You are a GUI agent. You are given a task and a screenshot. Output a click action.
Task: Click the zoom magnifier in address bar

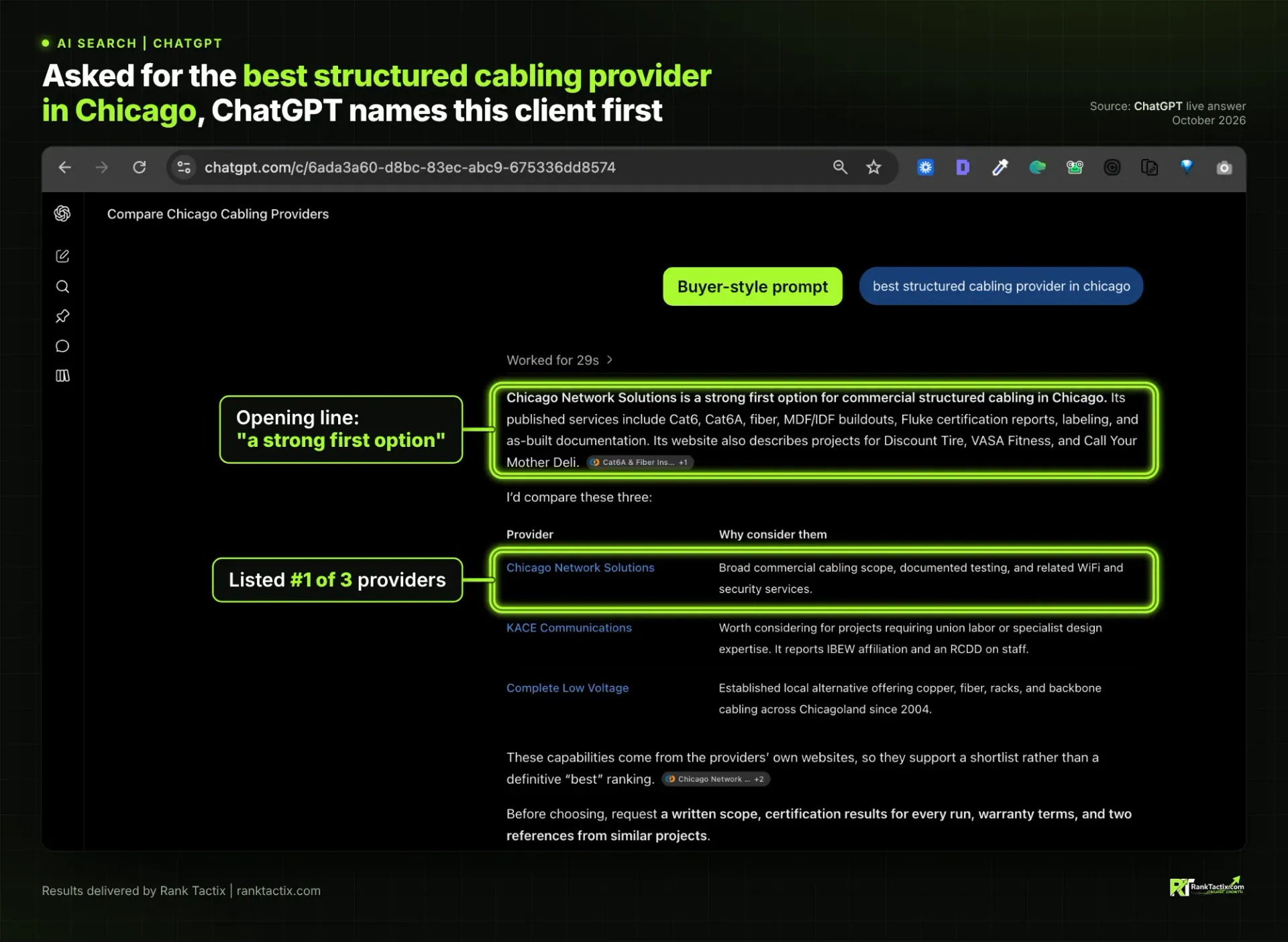840,167
